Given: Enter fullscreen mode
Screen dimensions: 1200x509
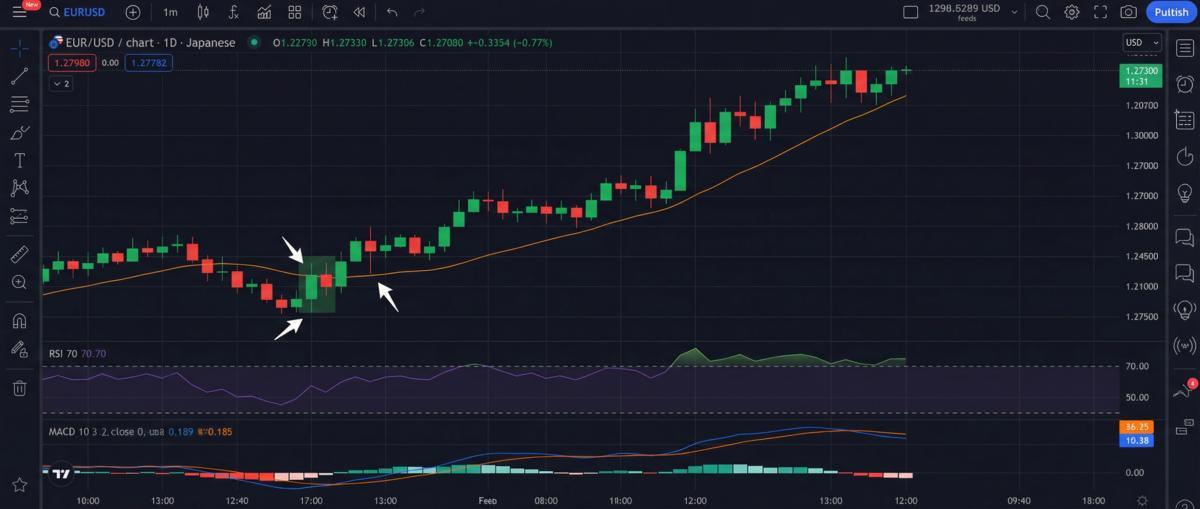Looking at the screenshot, I should [x=1101, y=12].
